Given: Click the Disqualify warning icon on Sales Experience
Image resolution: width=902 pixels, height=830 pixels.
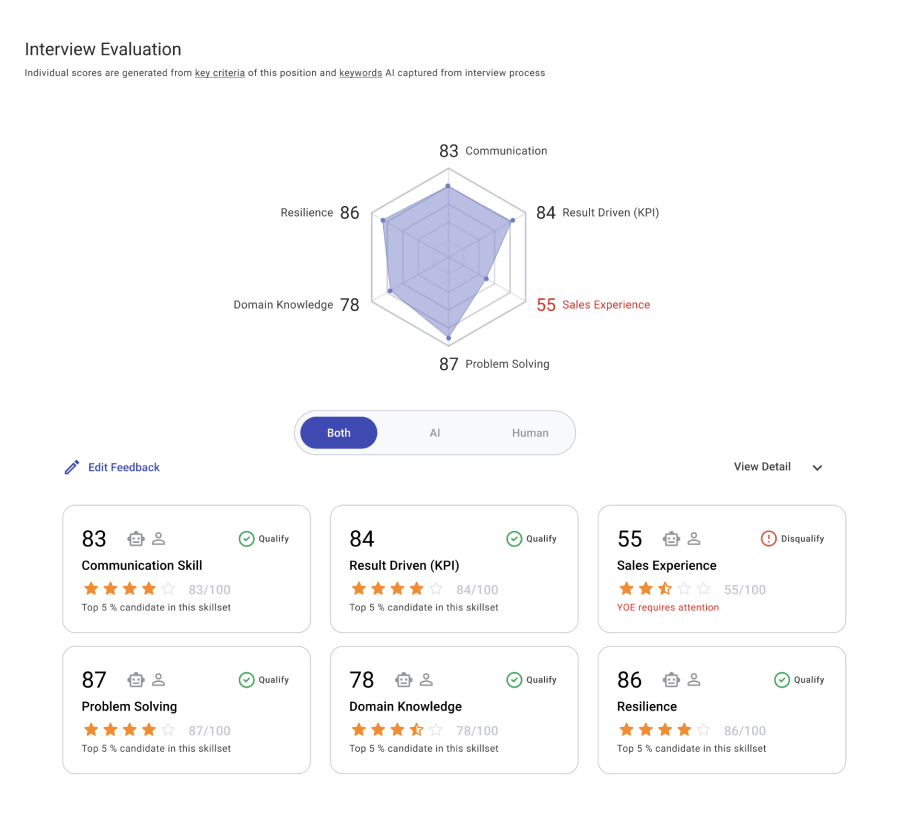Looking at the screenshot, I should (768, 539).
